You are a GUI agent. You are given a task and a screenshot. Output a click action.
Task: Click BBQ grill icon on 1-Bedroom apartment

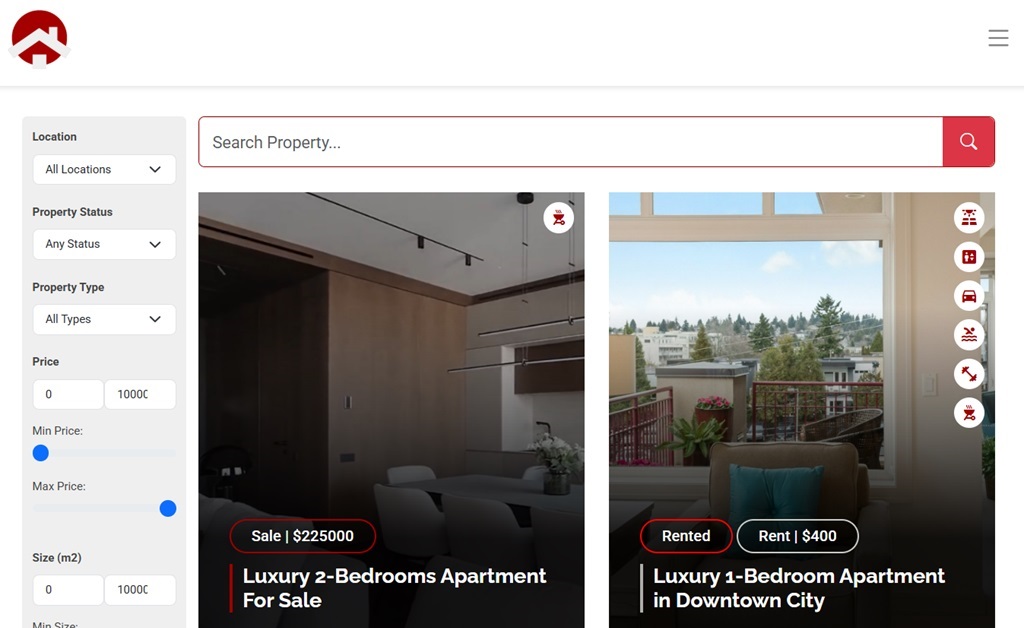pos(969,413)
